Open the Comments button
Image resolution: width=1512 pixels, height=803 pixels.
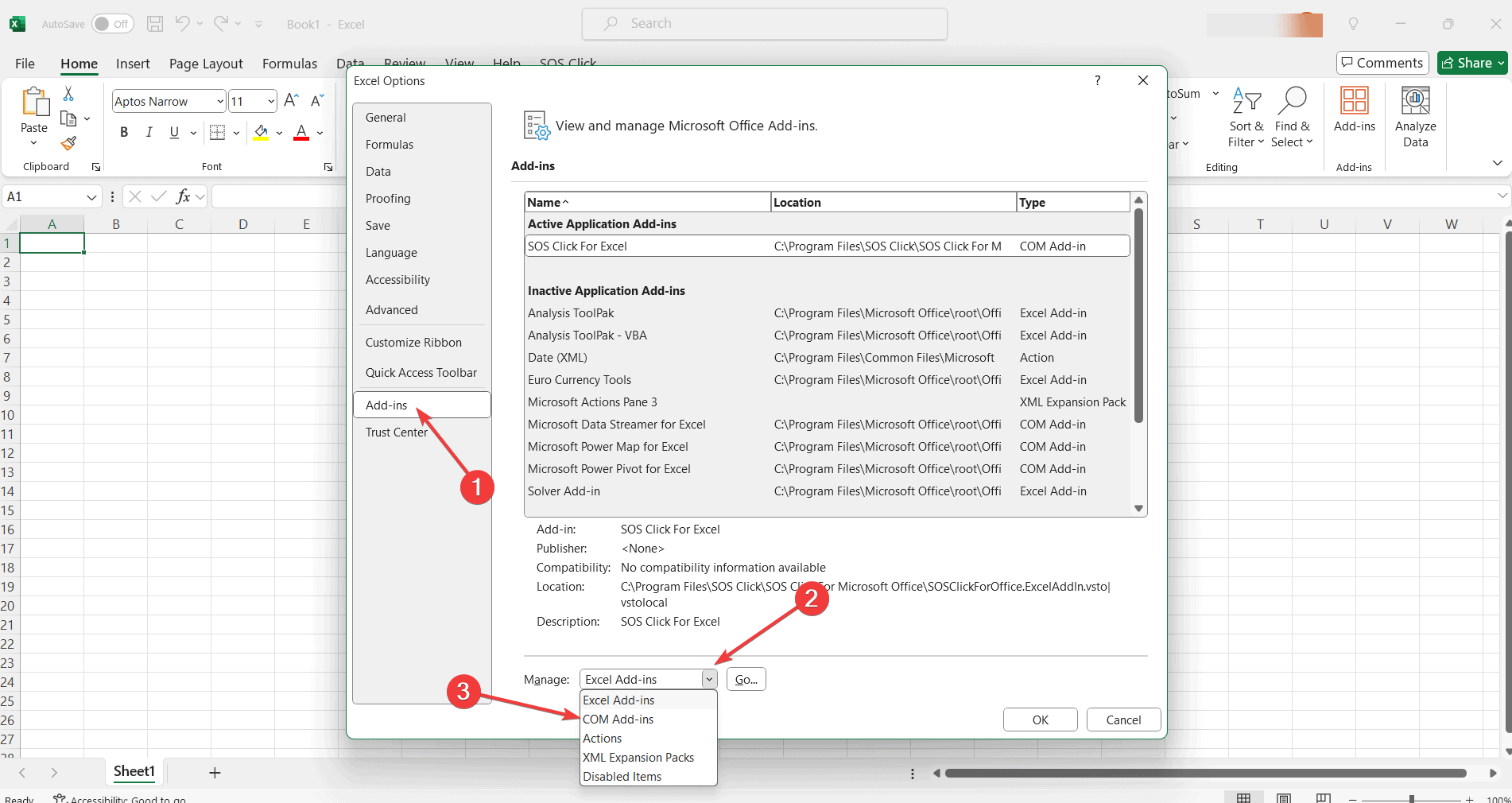(1382, 63)
